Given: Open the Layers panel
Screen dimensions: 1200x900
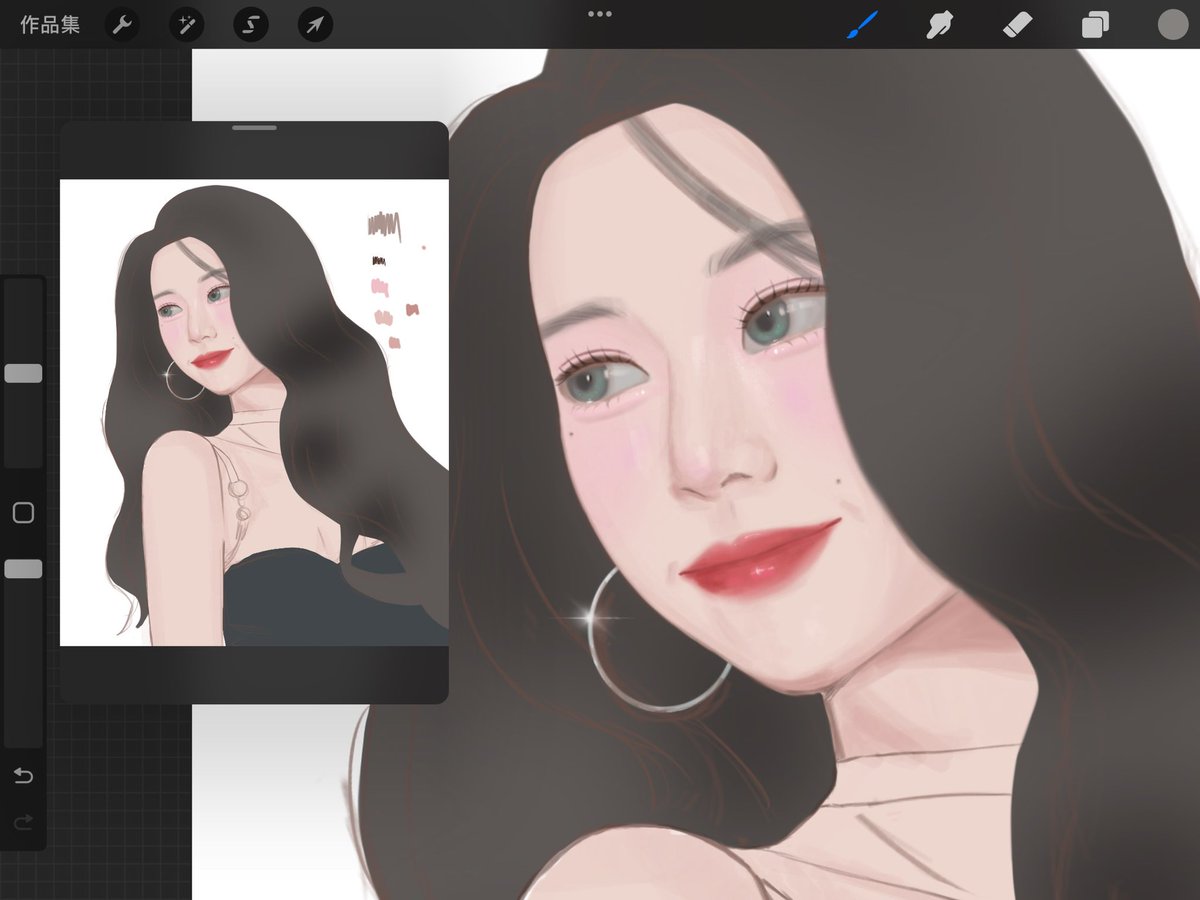Looking at the screenshot, I should point(1095,25).
